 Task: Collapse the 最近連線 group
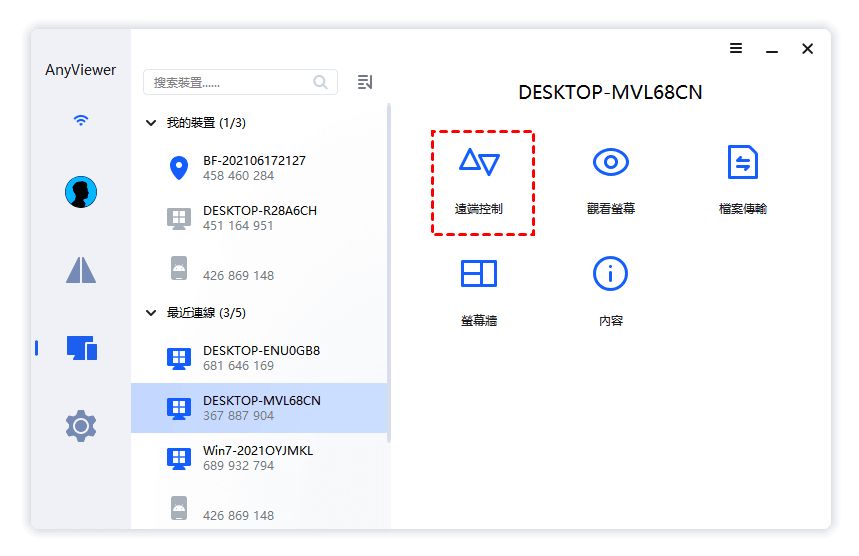[x=151, y=313]
